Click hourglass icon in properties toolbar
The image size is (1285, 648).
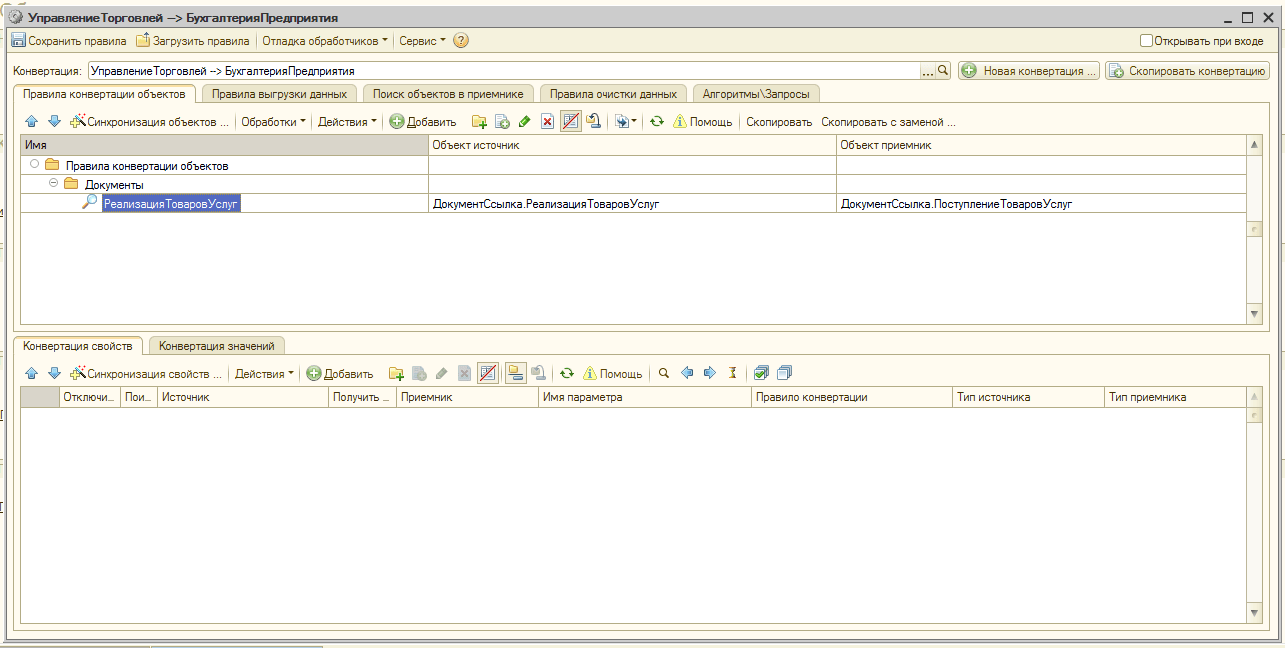click(732, 373)
